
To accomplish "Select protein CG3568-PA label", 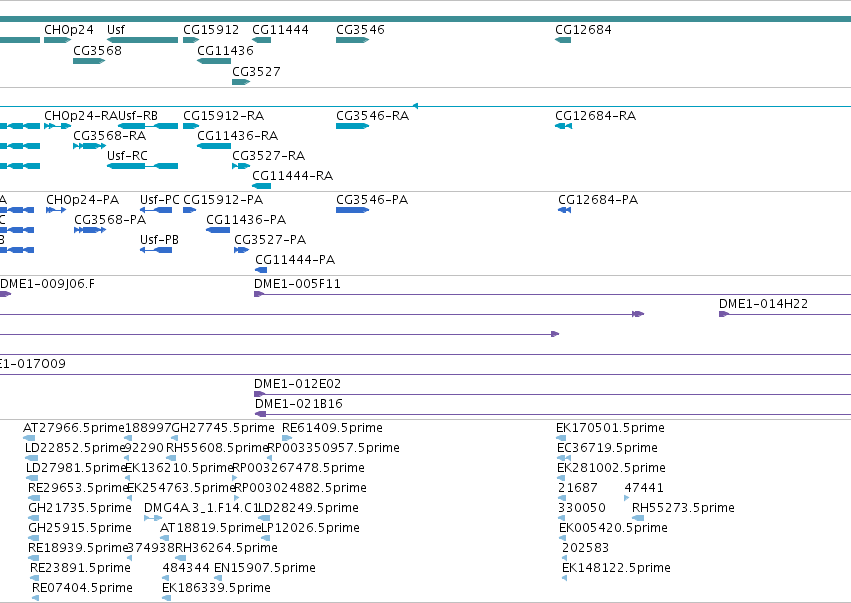I will [110, 220].
